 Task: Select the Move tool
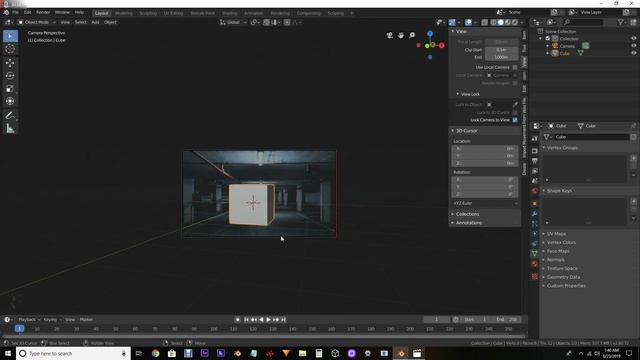click(x=10, y=63)
